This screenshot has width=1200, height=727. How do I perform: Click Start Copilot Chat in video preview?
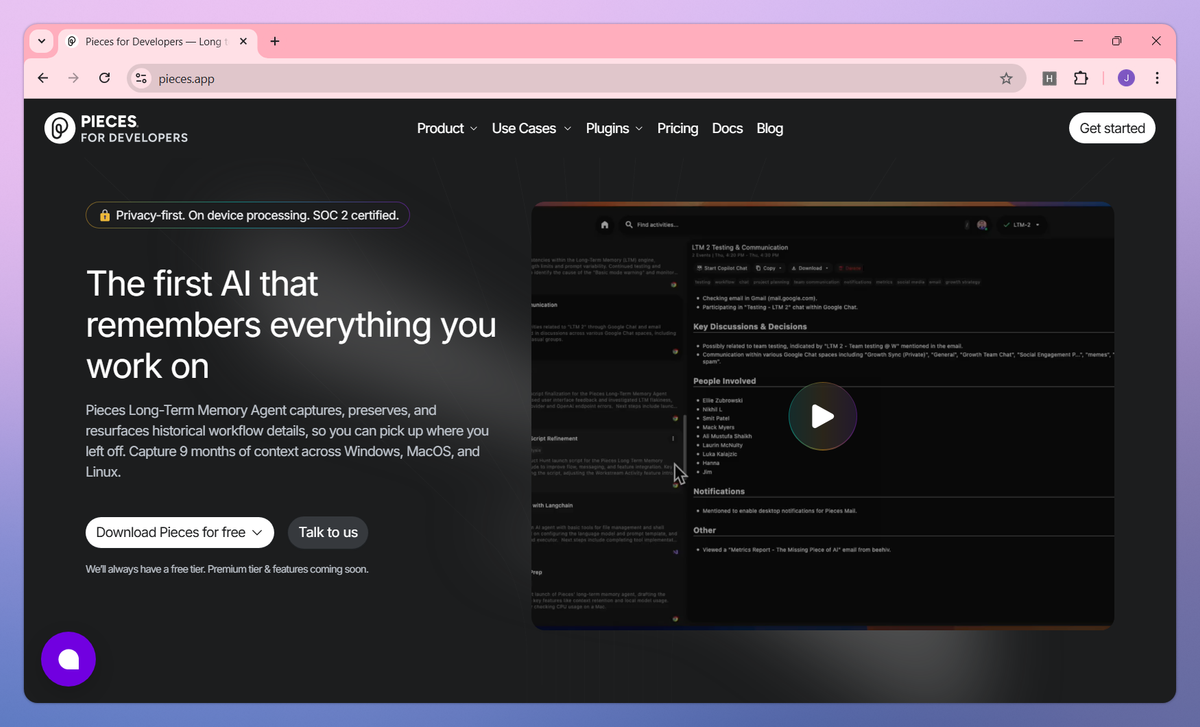[x=721, y=268]
